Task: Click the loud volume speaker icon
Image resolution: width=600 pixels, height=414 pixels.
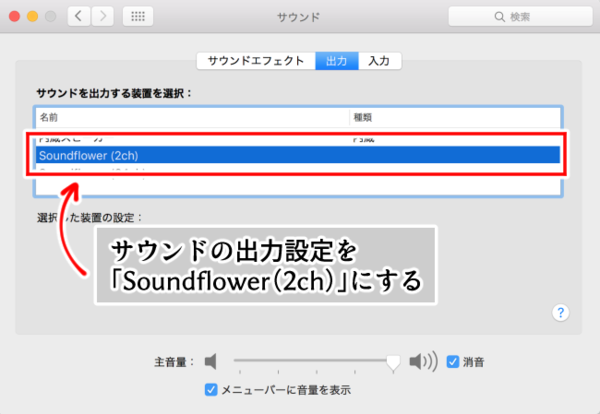Action: 423,361
